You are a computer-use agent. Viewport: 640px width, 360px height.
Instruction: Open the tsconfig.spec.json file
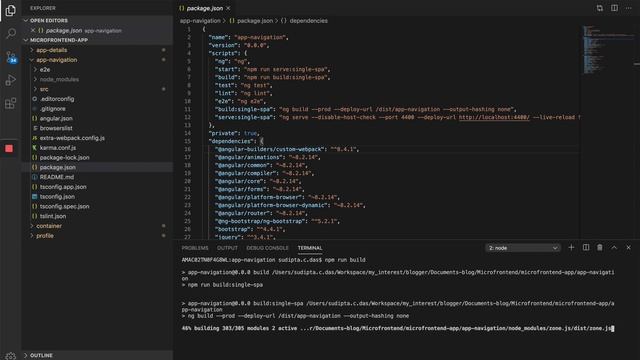[x=64, y=207]
